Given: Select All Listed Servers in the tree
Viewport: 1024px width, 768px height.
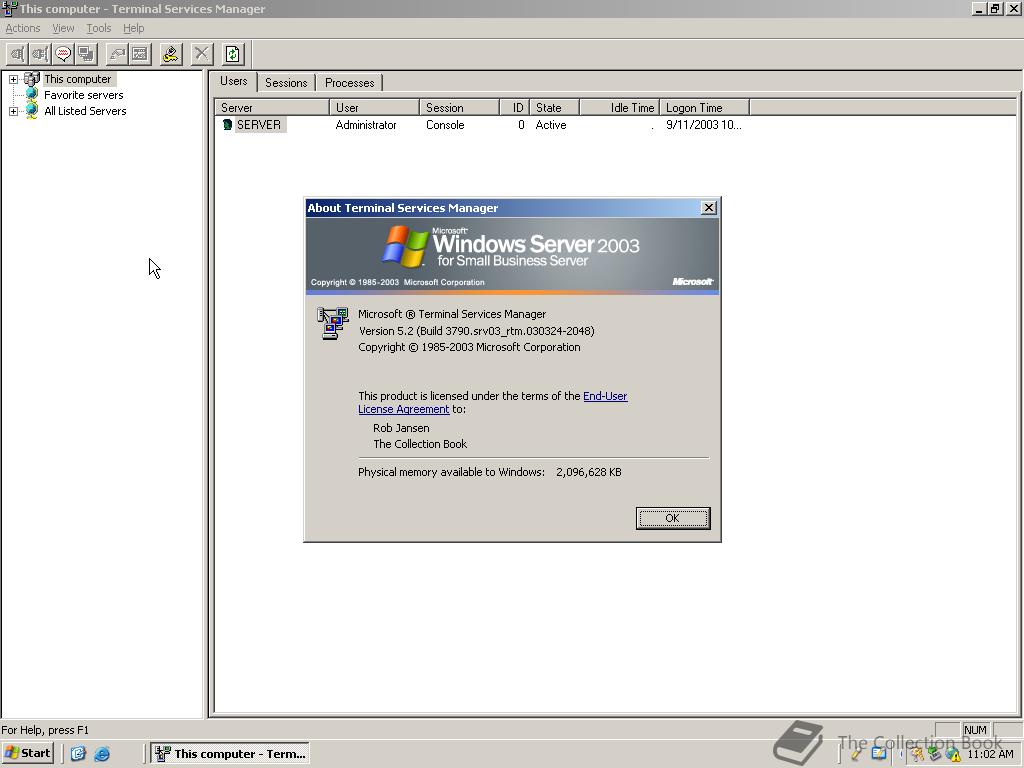Looking at the screenshot, I should pos(85,111).
